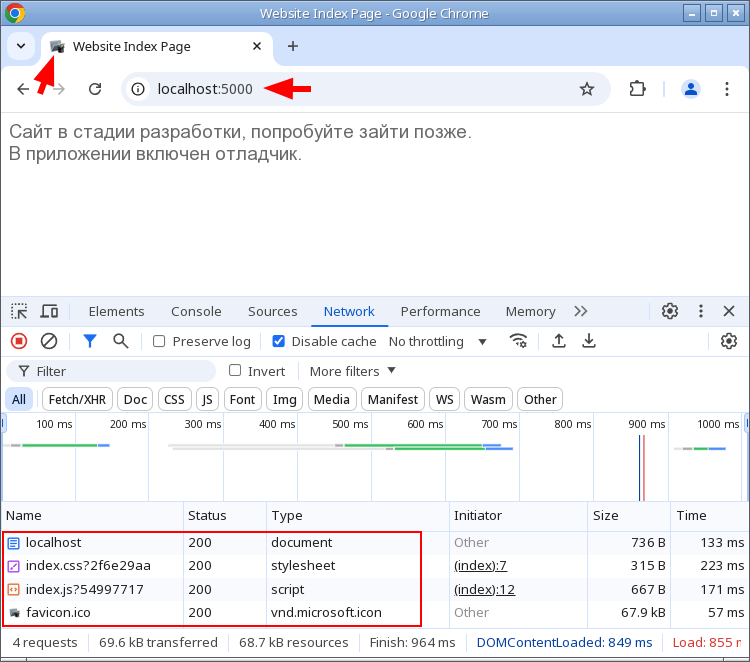The height and width of the screenshot is (662, 750).
Task: Open Chrome's three-dot menu
Action: pos(727,89)
